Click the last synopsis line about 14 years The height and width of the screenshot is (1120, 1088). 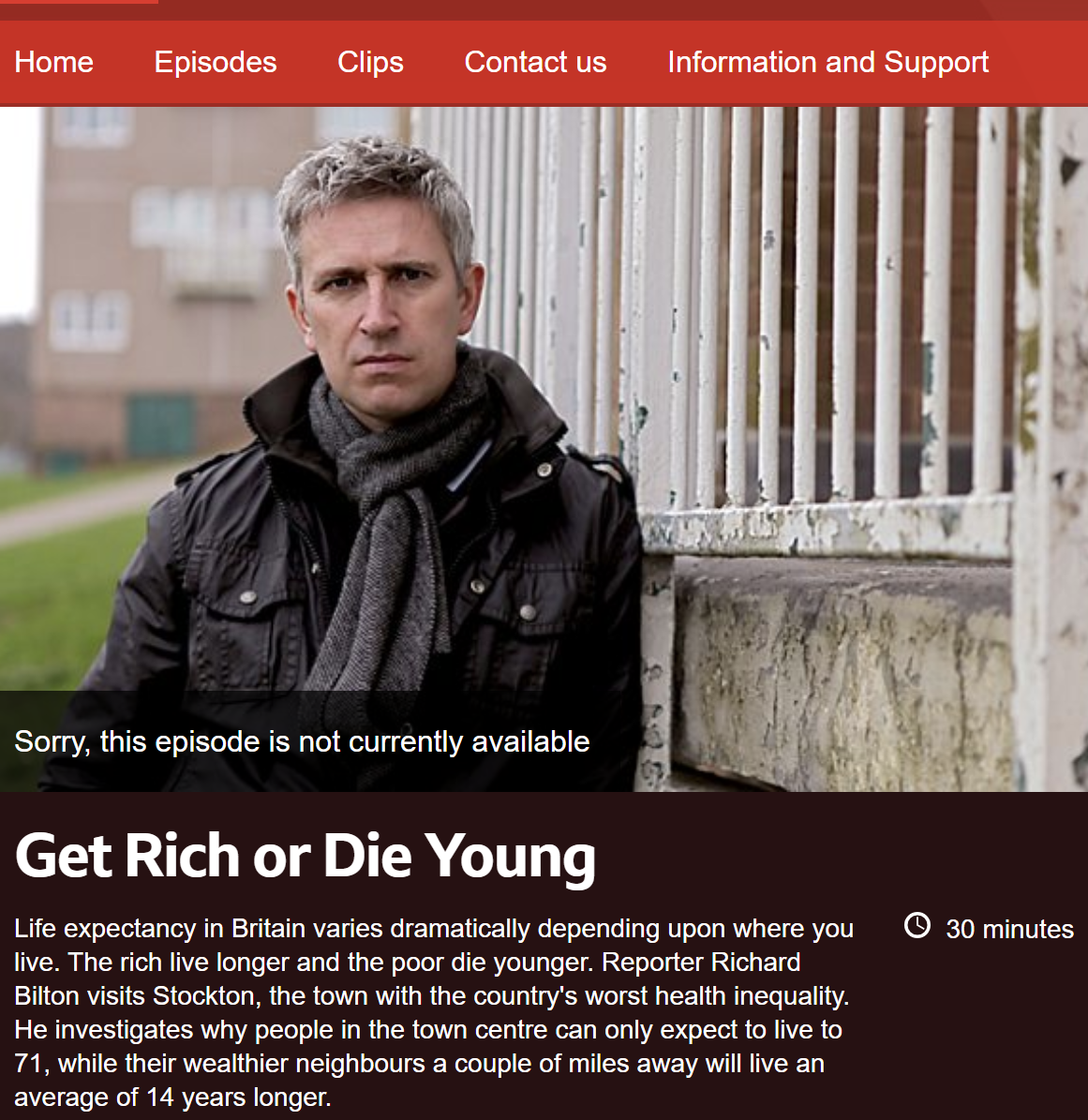(x=172, y=1098)
